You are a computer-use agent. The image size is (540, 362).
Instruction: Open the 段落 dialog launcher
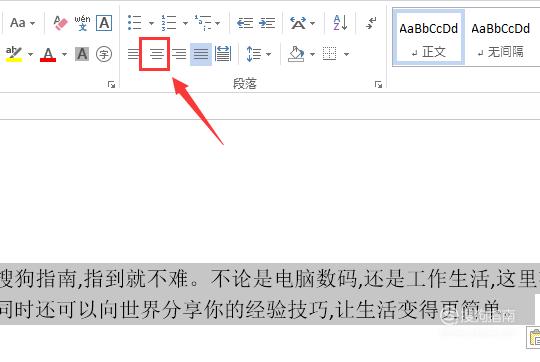[x=378, y=84]
